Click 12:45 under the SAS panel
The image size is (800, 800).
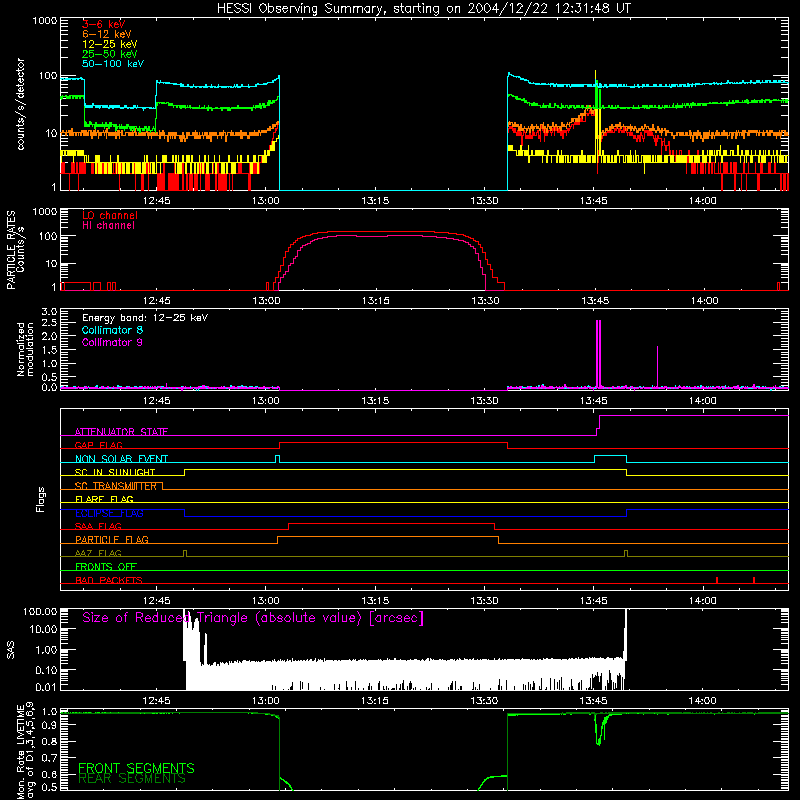[x=157, y=701]
